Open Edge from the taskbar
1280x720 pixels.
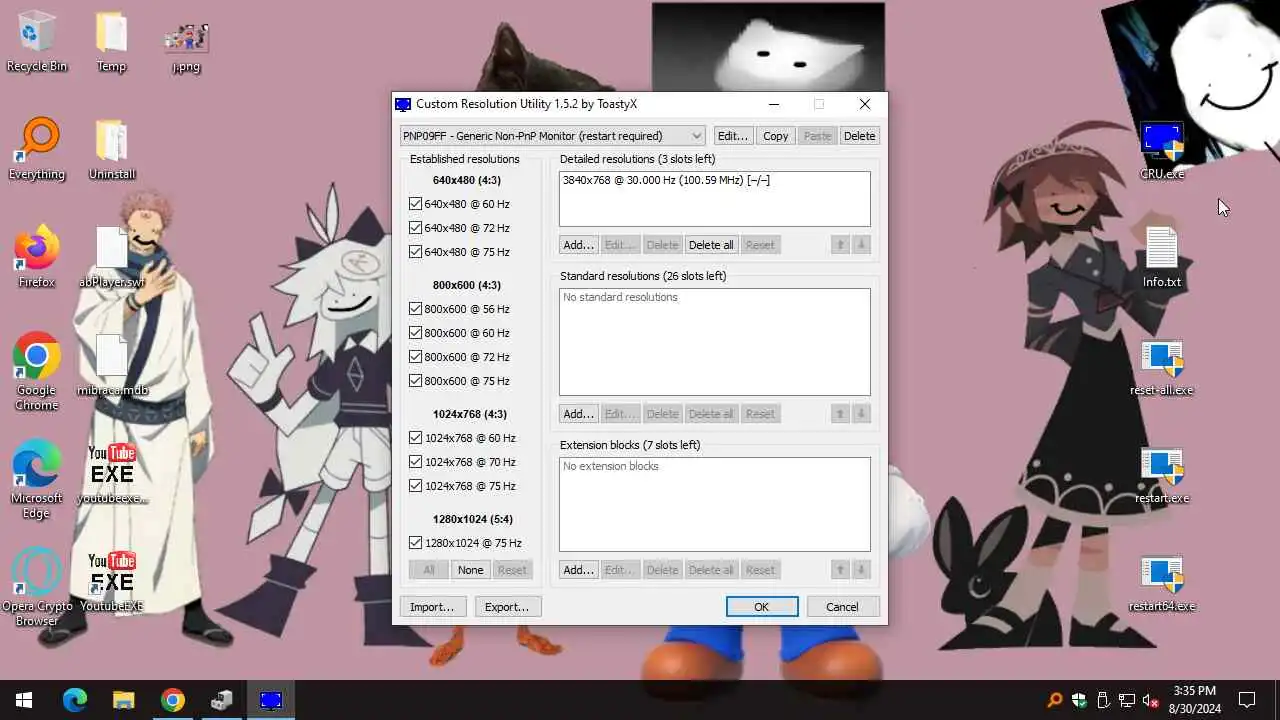pyautogui.click(x=75, y=700)
